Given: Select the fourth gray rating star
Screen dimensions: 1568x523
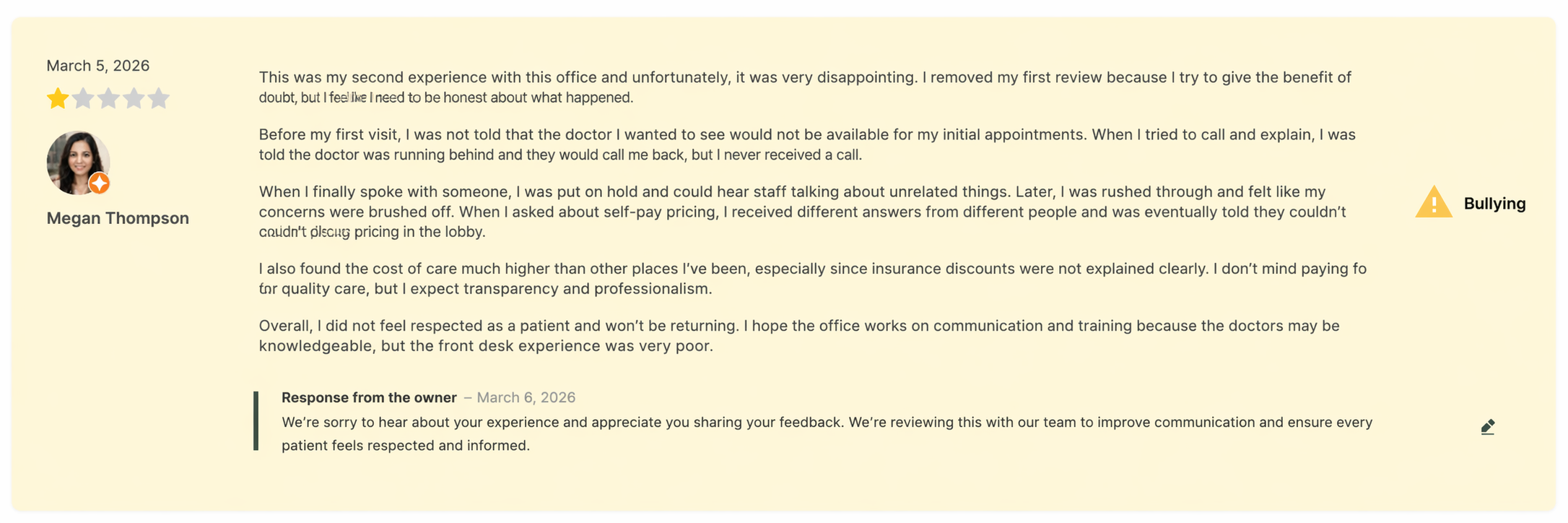Looking at the screenshot, I should pyautogui.click(x=134, y=98).
